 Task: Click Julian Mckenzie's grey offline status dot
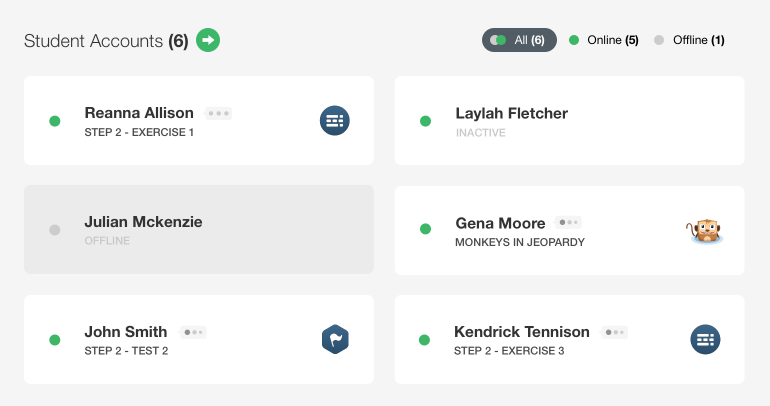point(55,230)
